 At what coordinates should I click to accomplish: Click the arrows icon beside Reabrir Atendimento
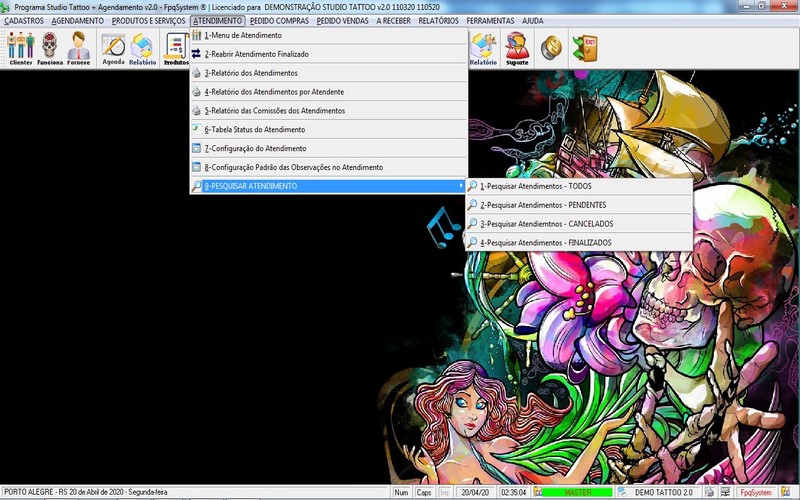coord(196,54)
